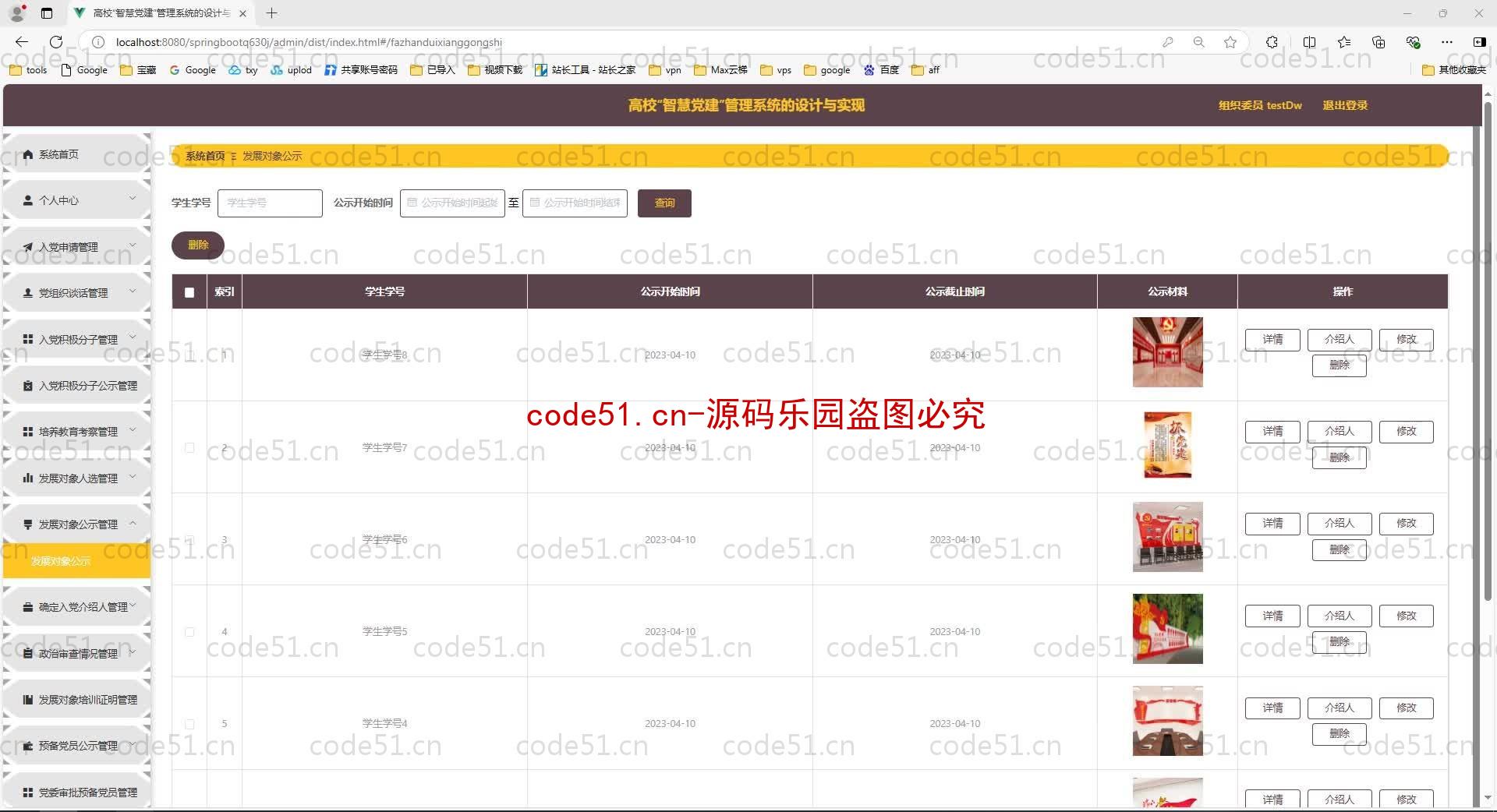
Task: Open 预备党员公示管理 sidebar menu
Action: 76,746
